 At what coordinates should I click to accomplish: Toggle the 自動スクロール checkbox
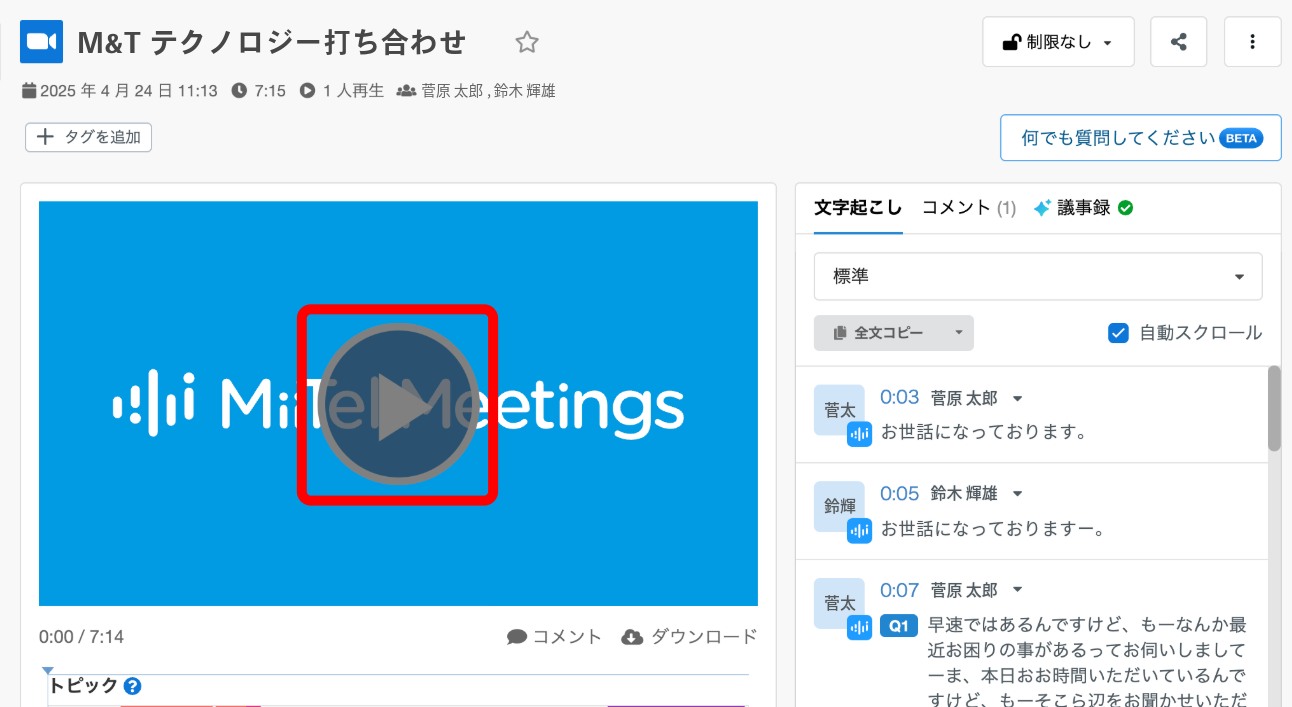[x=1119, y=333]
